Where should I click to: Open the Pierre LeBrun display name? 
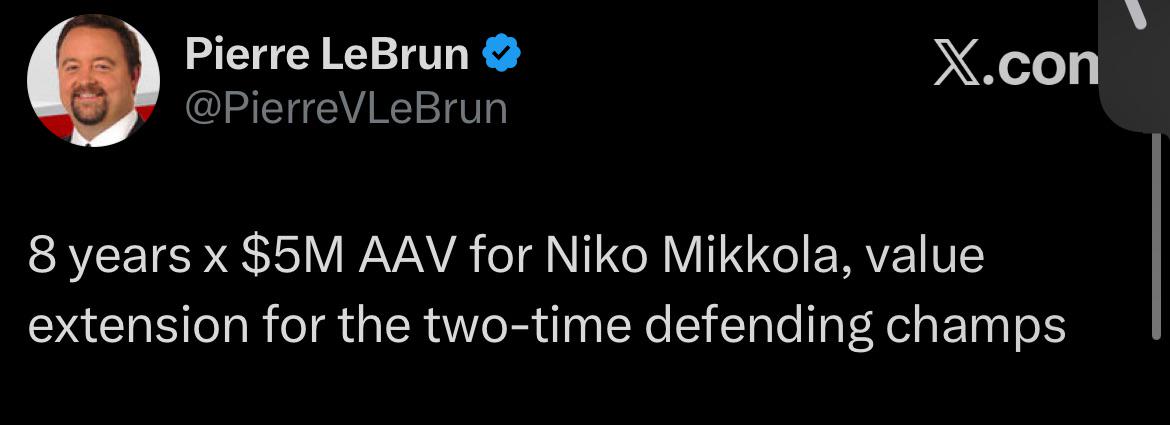326,56
